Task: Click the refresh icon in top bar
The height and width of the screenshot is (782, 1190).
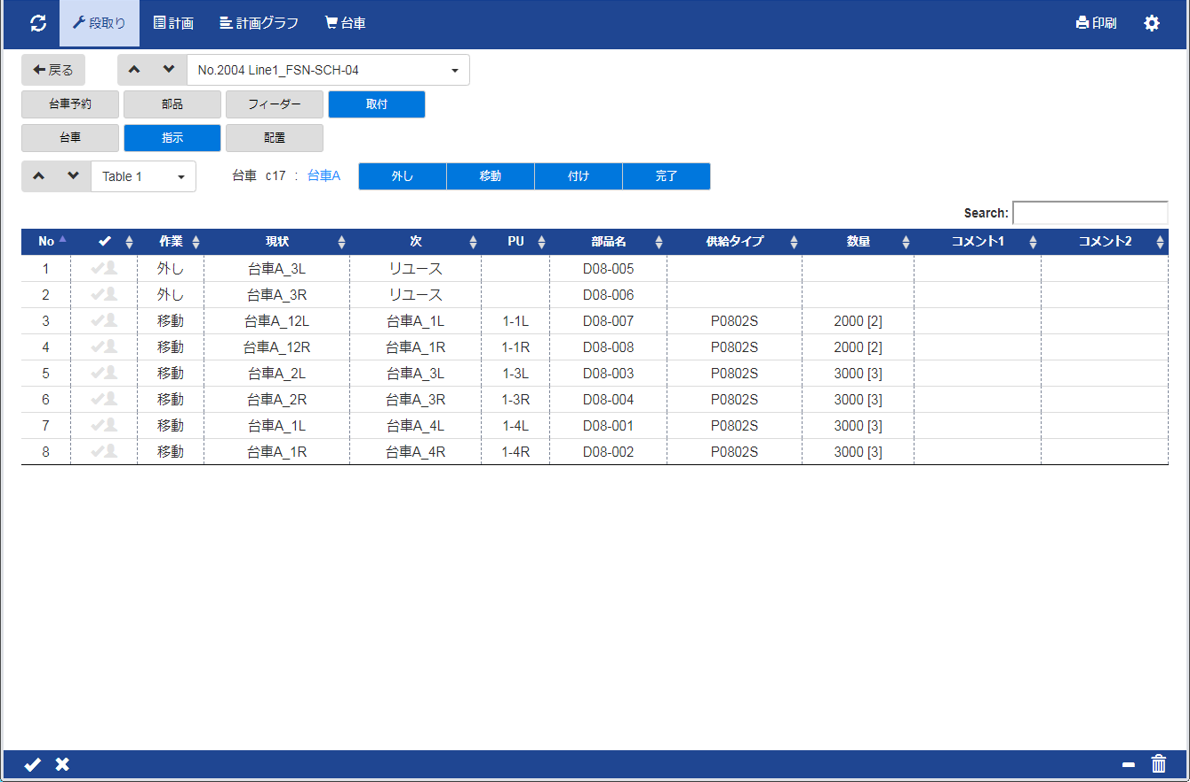Action: pyautogui.click(x=38, y=23)
